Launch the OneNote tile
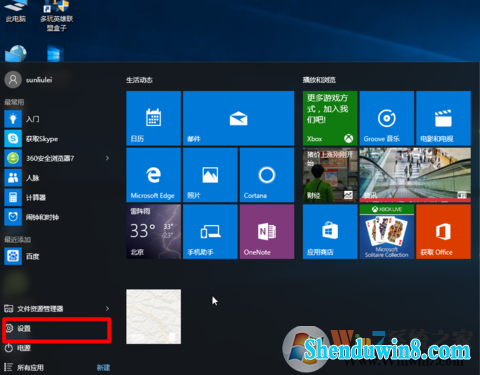Viewport: 480px width, 375px height. point(267,232)
